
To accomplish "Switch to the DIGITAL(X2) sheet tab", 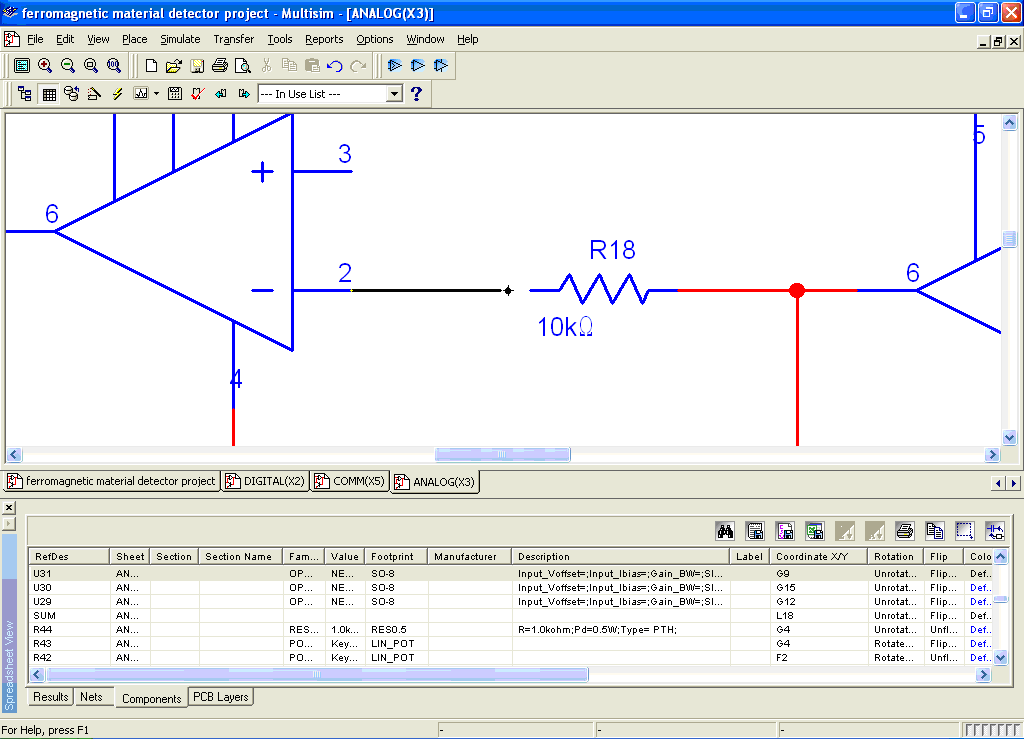I will 265,481.
